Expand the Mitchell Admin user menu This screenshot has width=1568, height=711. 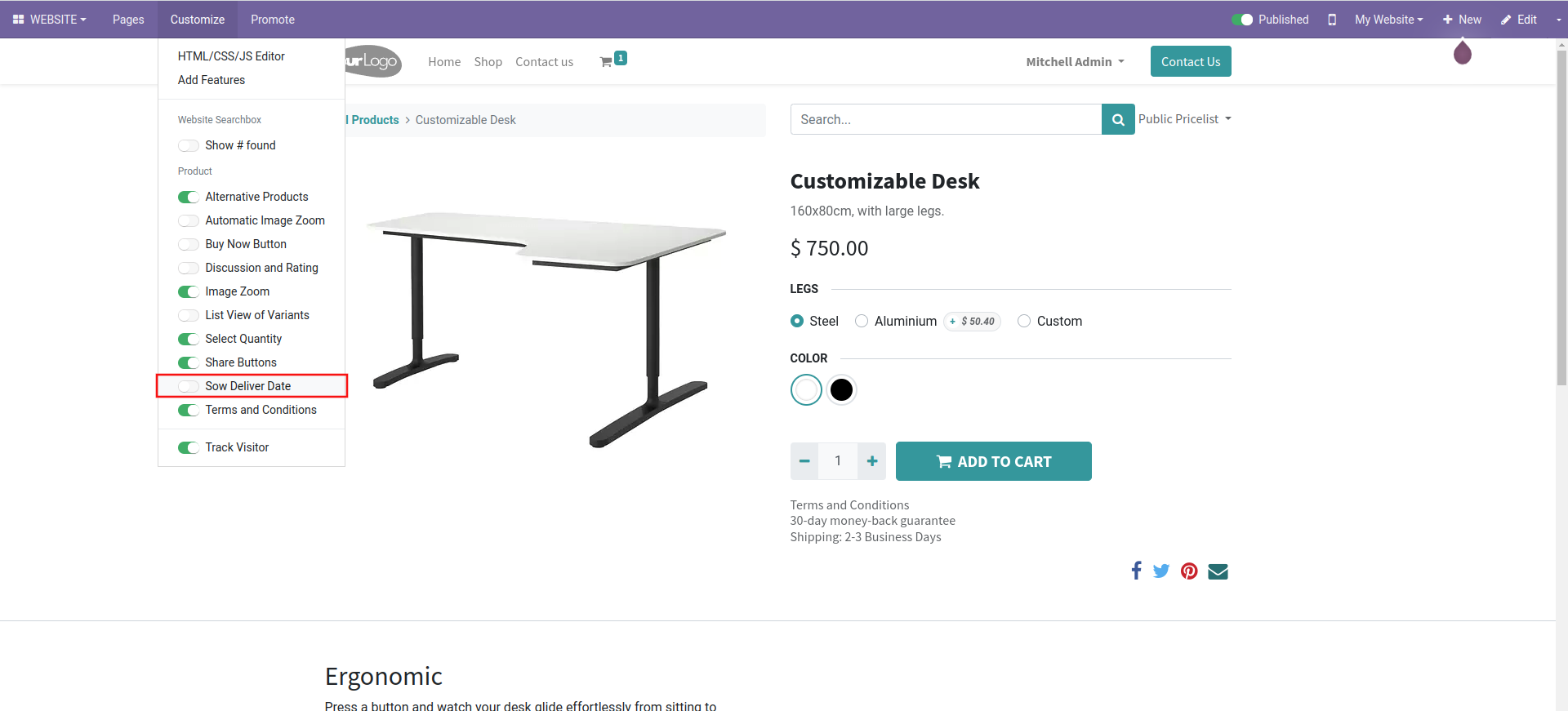pyautogui.click(x=1075, y=62)
